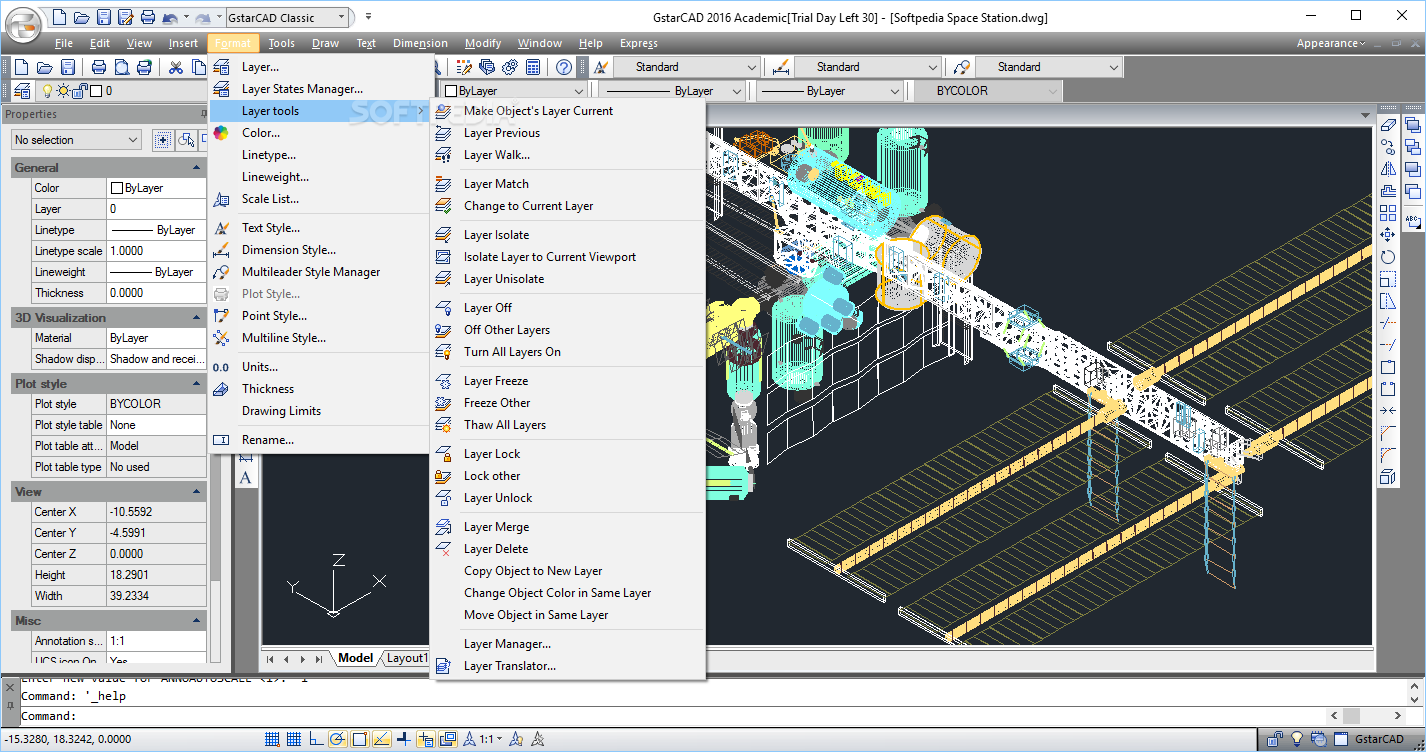Screen dimensions: 1426x752
Task: Choose the Rotate tool icon
Action: pos(1387,257)
